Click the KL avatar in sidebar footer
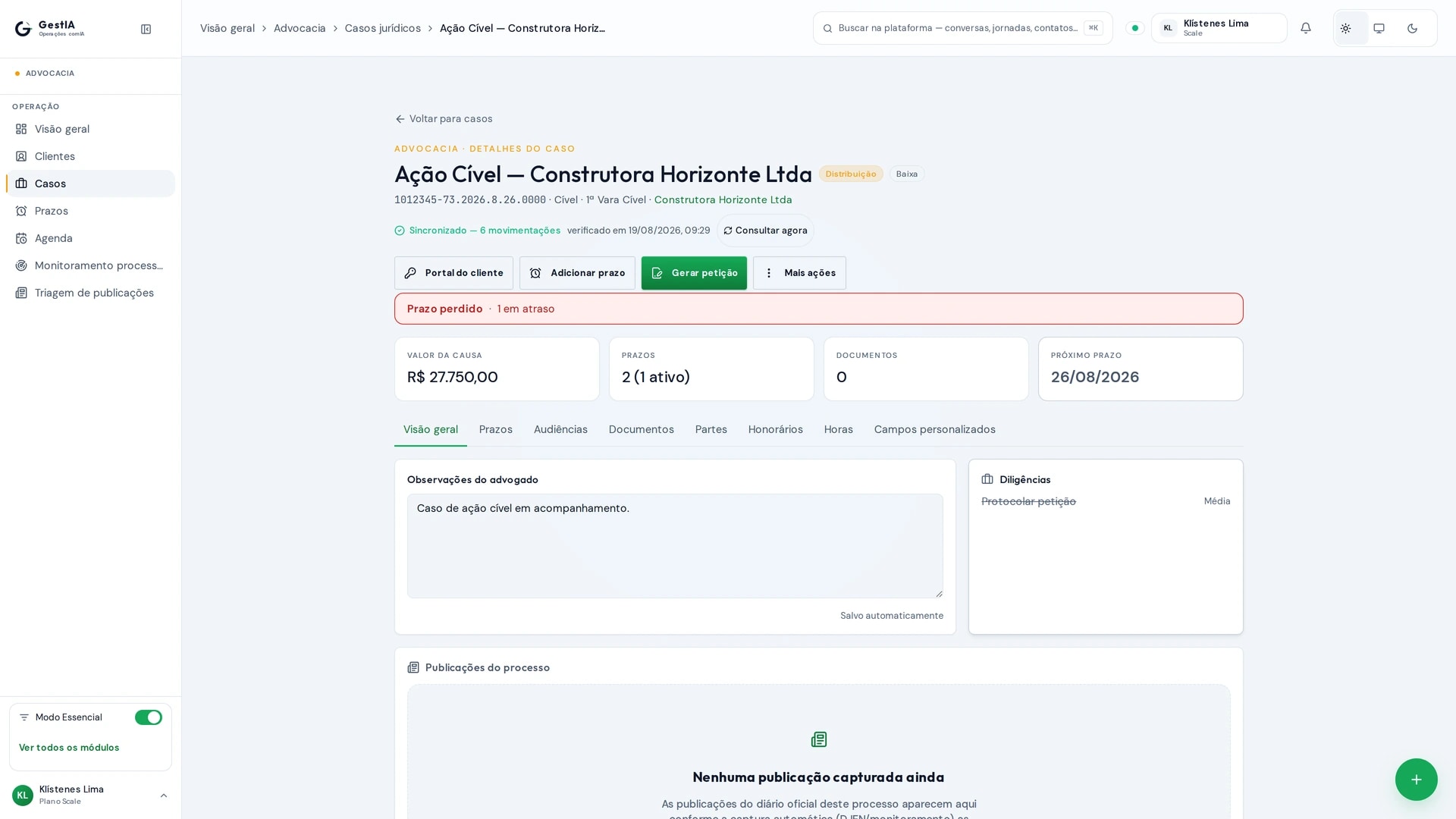Screen dimensions: 1456x819 click(23, 795)
